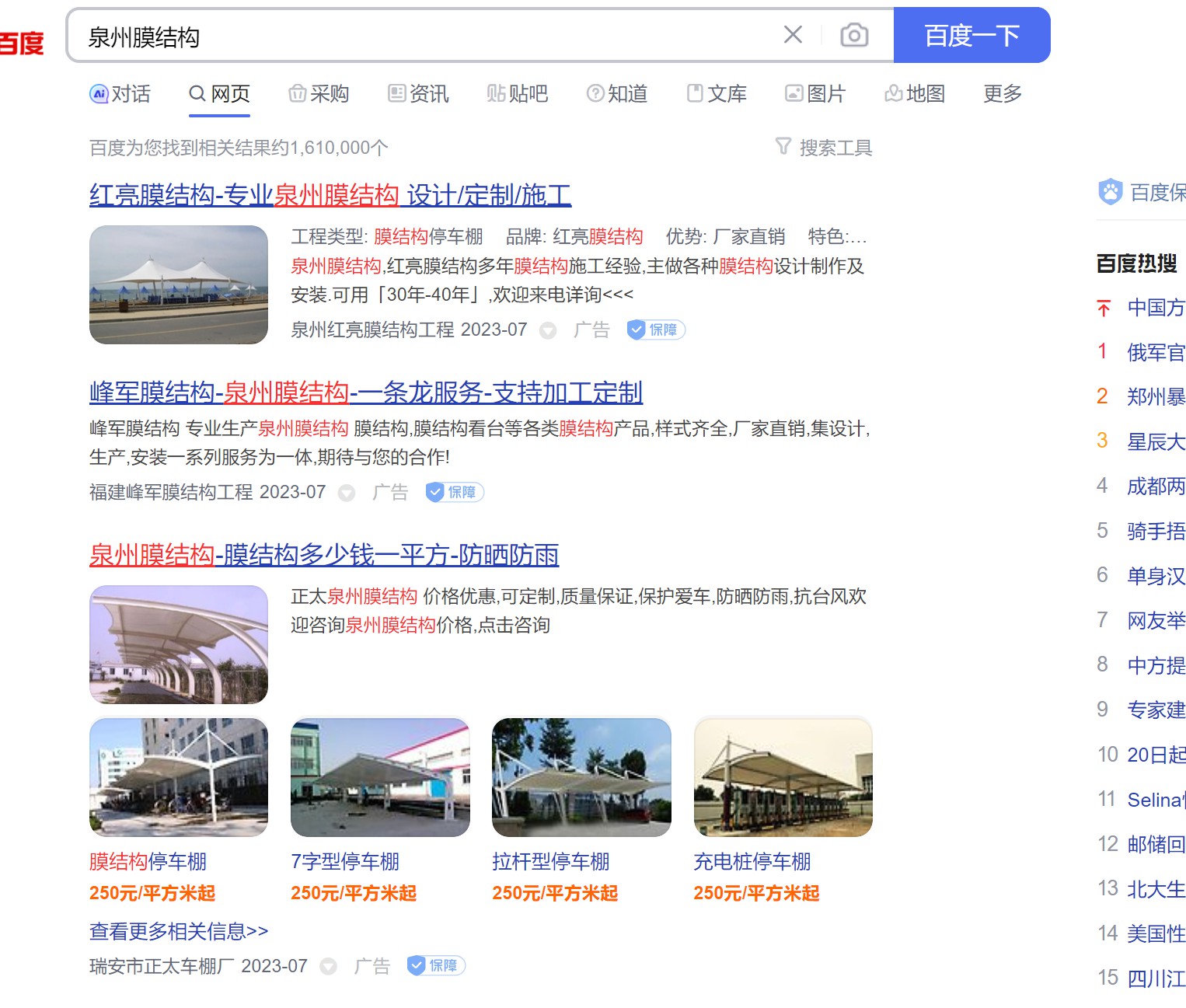Switch to the 对话 AI tab
1186x1008 pixels.
120,94
